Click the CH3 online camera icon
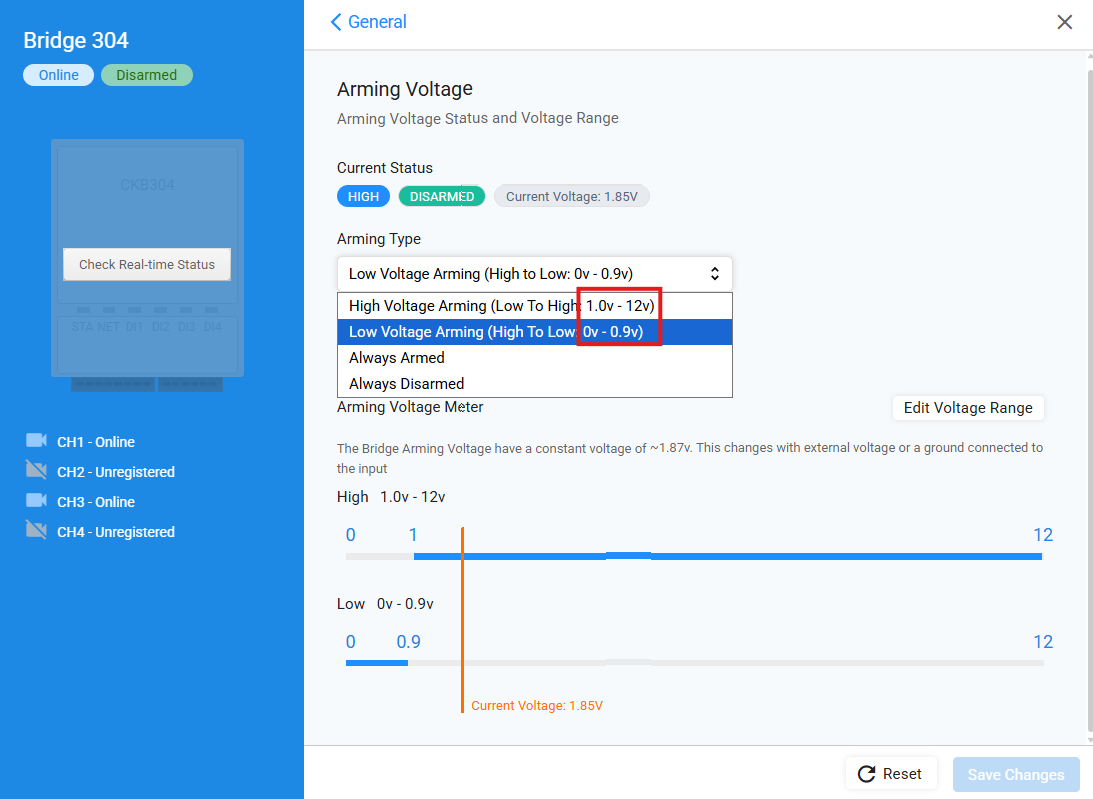 [x=36, y=501]
